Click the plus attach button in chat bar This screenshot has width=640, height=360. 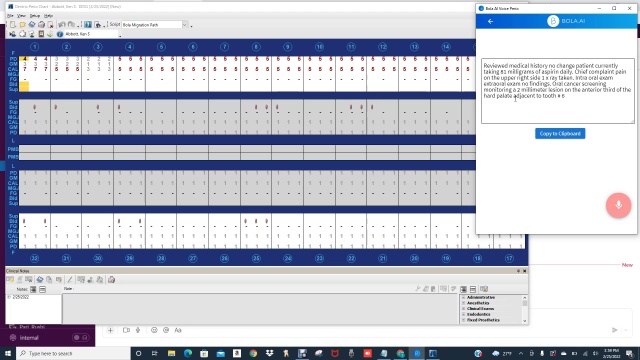(x=110, y=330)
